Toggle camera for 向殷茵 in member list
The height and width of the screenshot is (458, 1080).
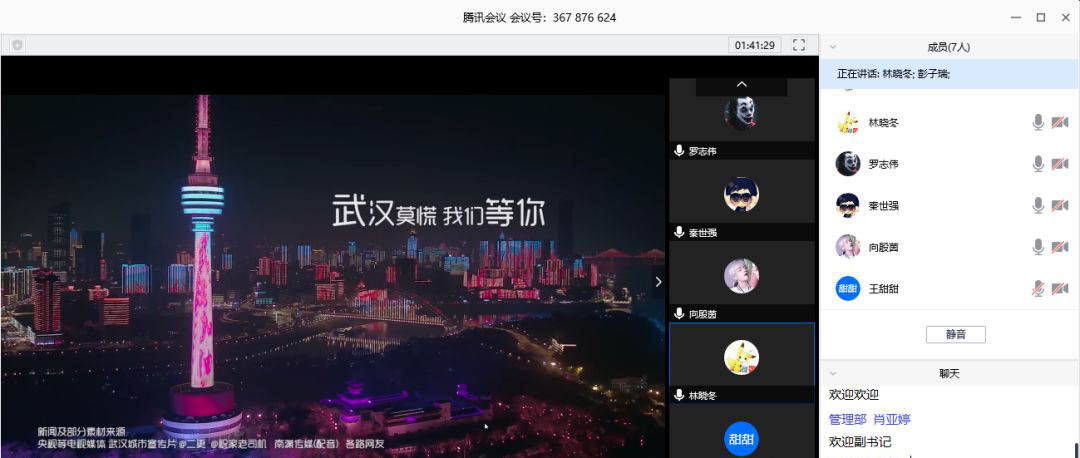(x=1059, y=247)
